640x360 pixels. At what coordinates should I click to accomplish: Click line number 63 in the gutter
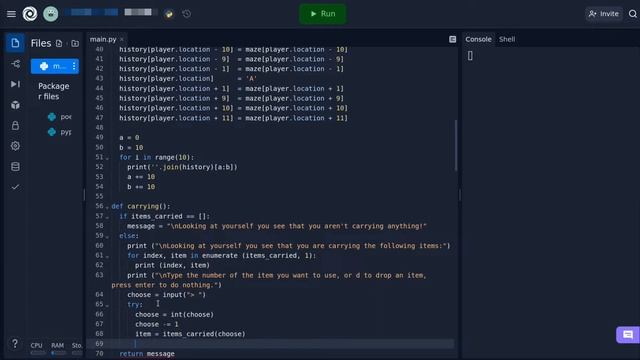pos(99,275)
